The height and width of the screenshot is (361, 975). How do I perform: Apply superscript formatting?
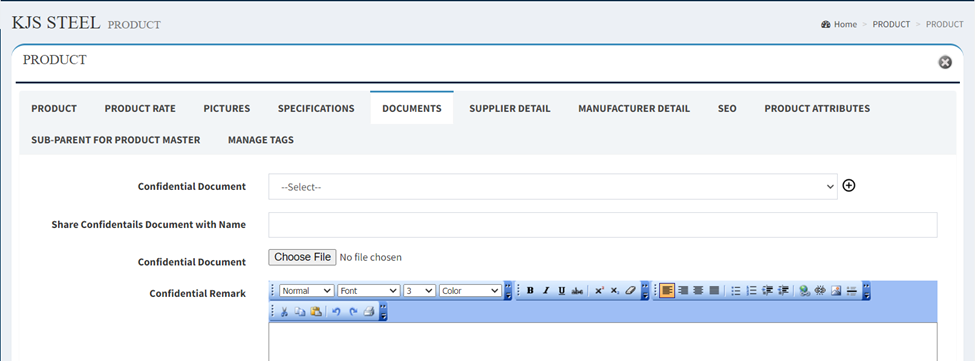click(x=599, y=290)
